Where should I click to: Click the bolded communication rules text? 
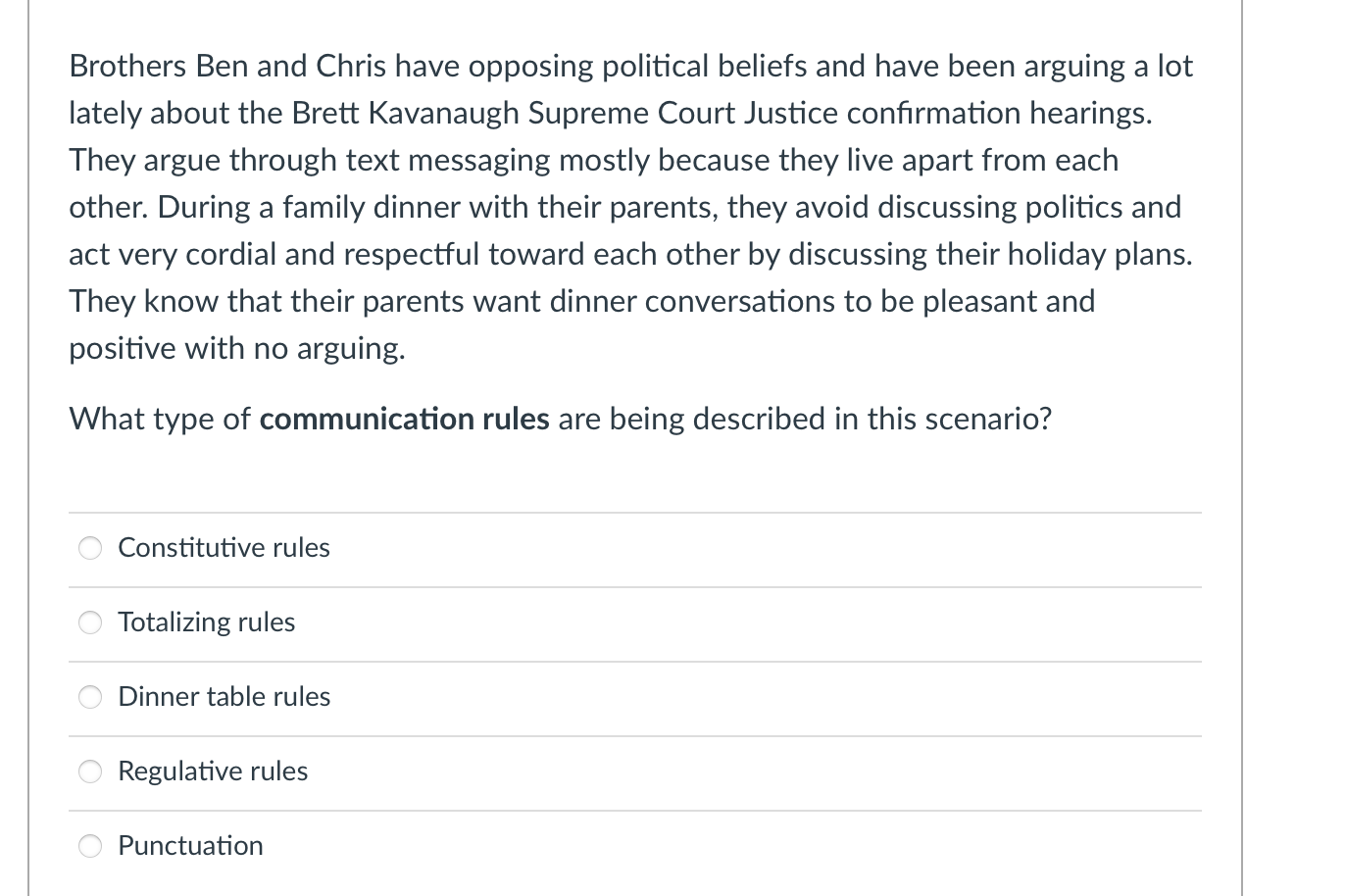click(403, 419)
